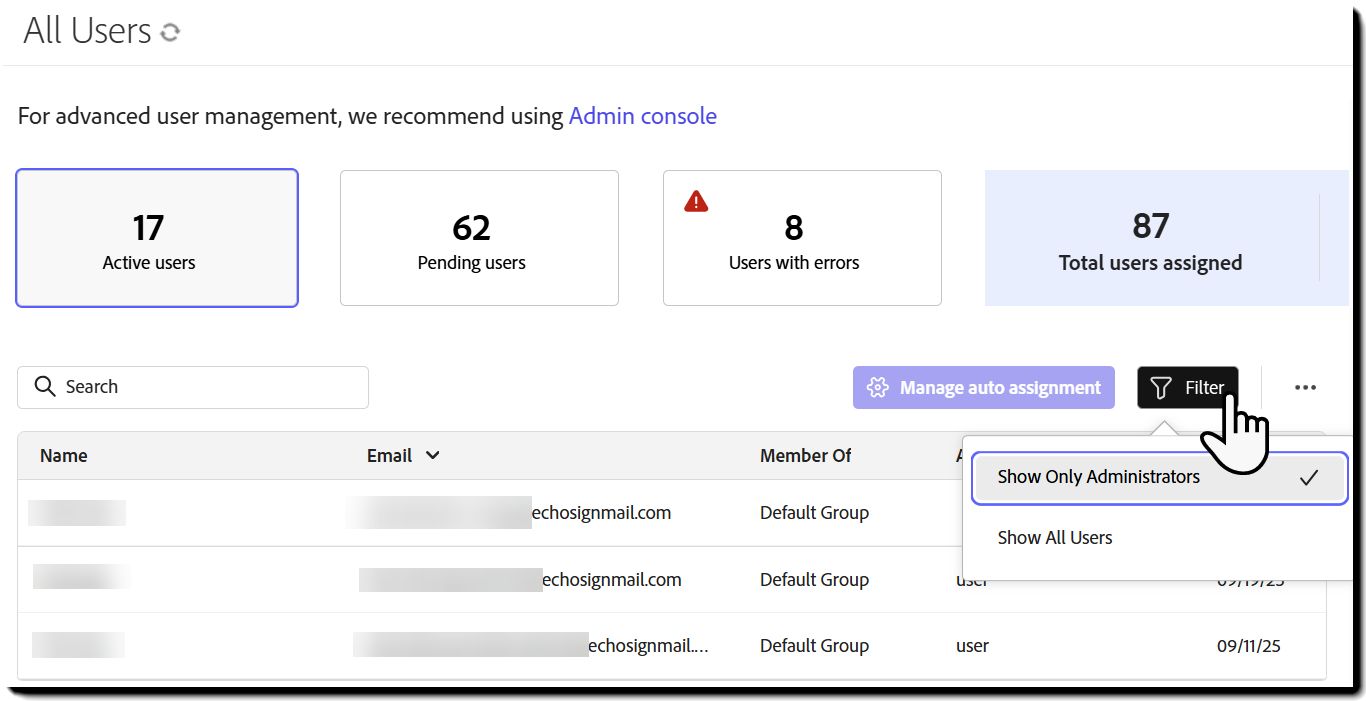1366x701 pixels.
Task: Sort by Email column dropdown arrow
Action: click(432, 456)
